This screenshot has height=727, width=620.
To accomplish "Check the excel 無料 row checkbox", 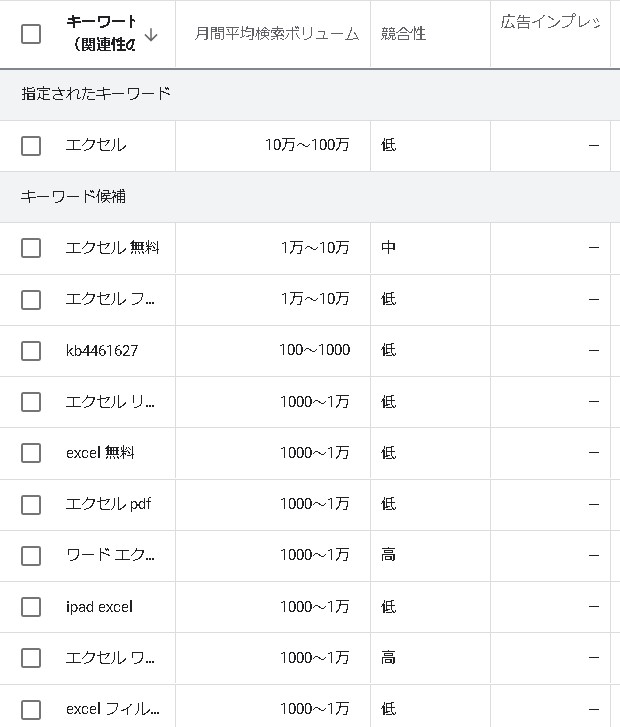I will [31, 453].
